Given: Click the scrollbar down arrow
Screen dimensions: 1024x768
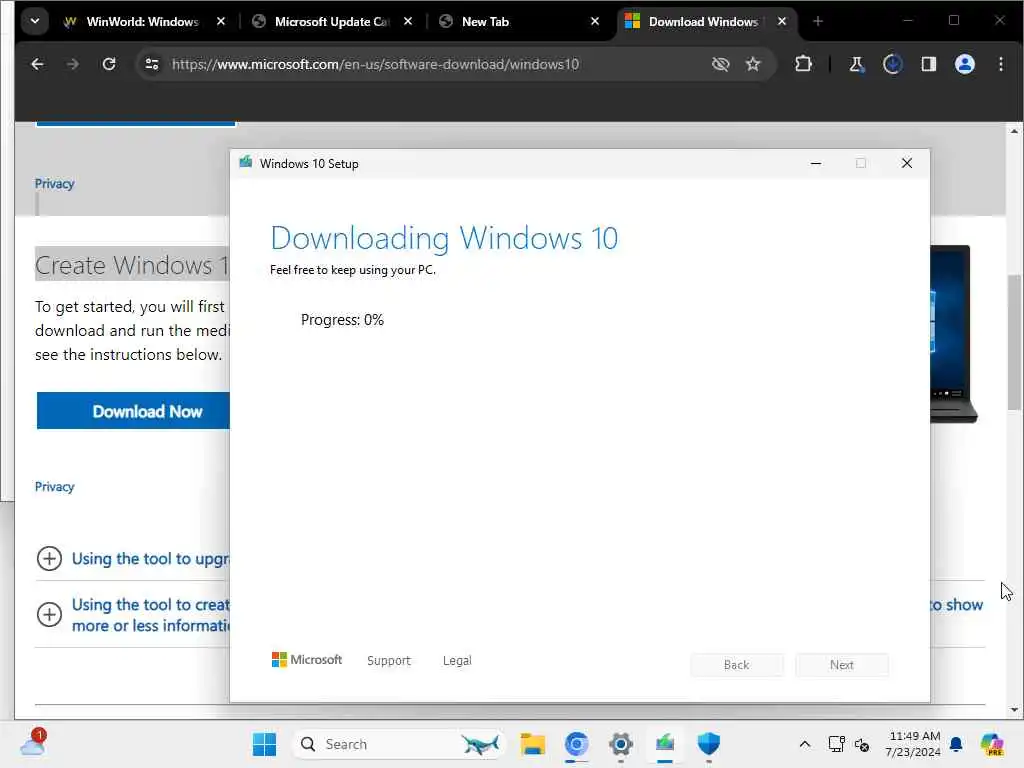Looking at the screenshot, I should (x=1014, y=710).
